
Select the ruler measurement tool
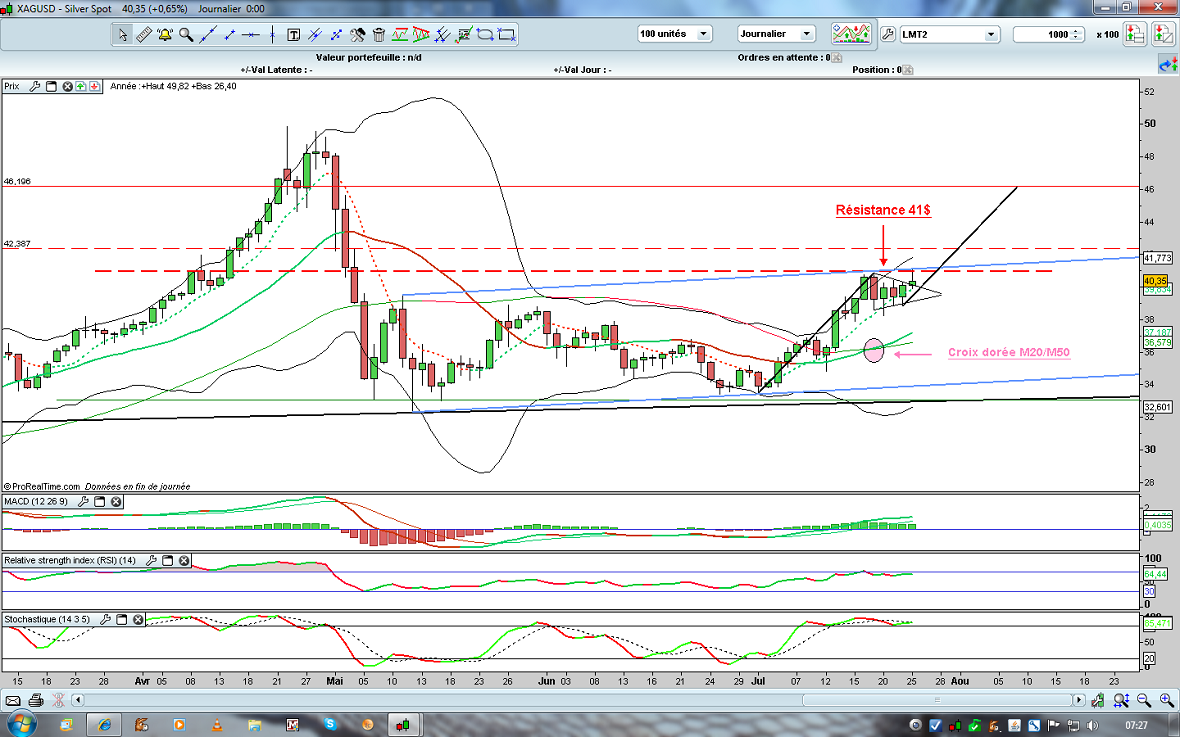pos(143,34)
